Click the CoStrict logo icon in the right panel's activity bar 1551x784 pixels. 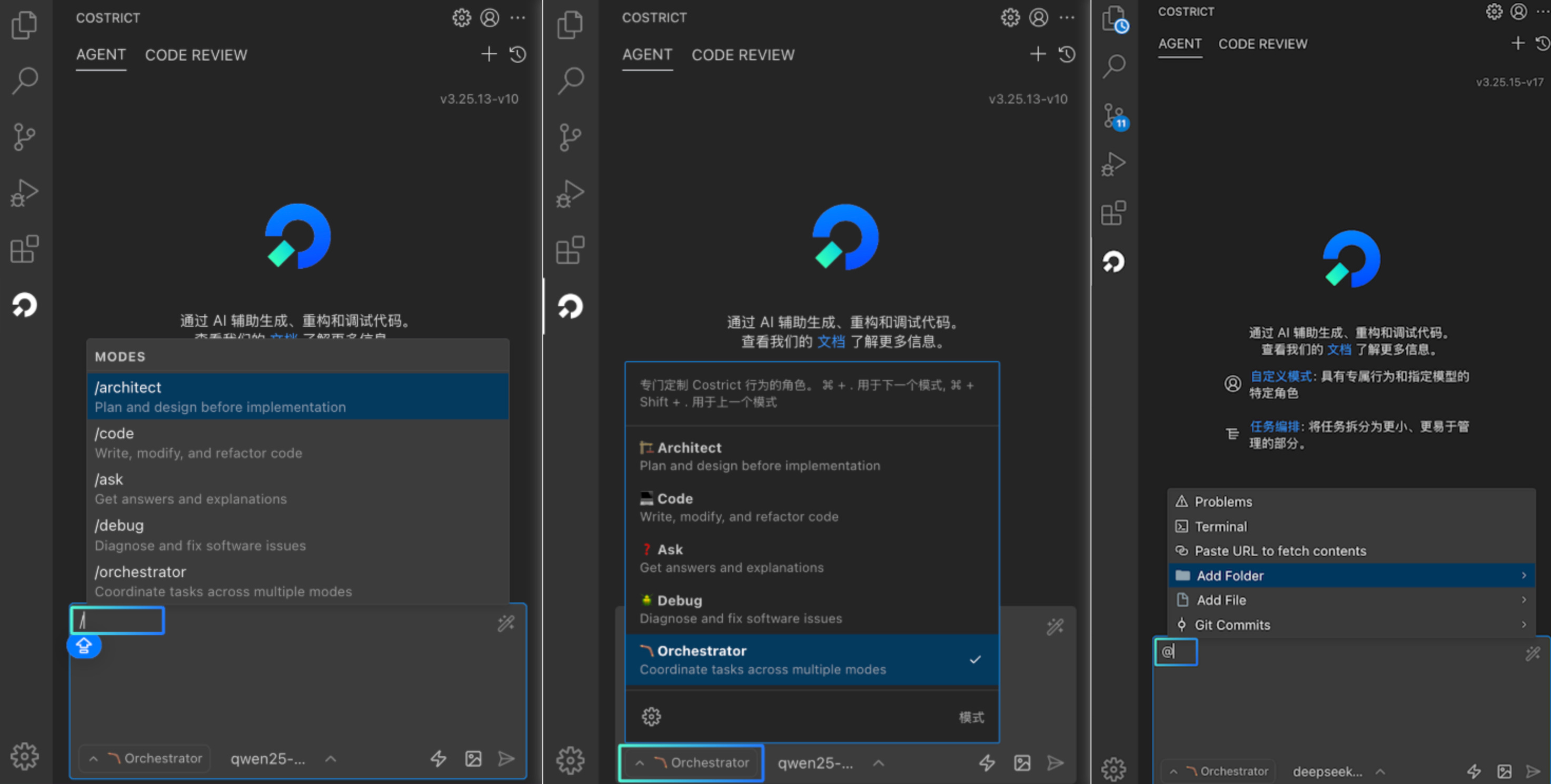pos(1113,263)
